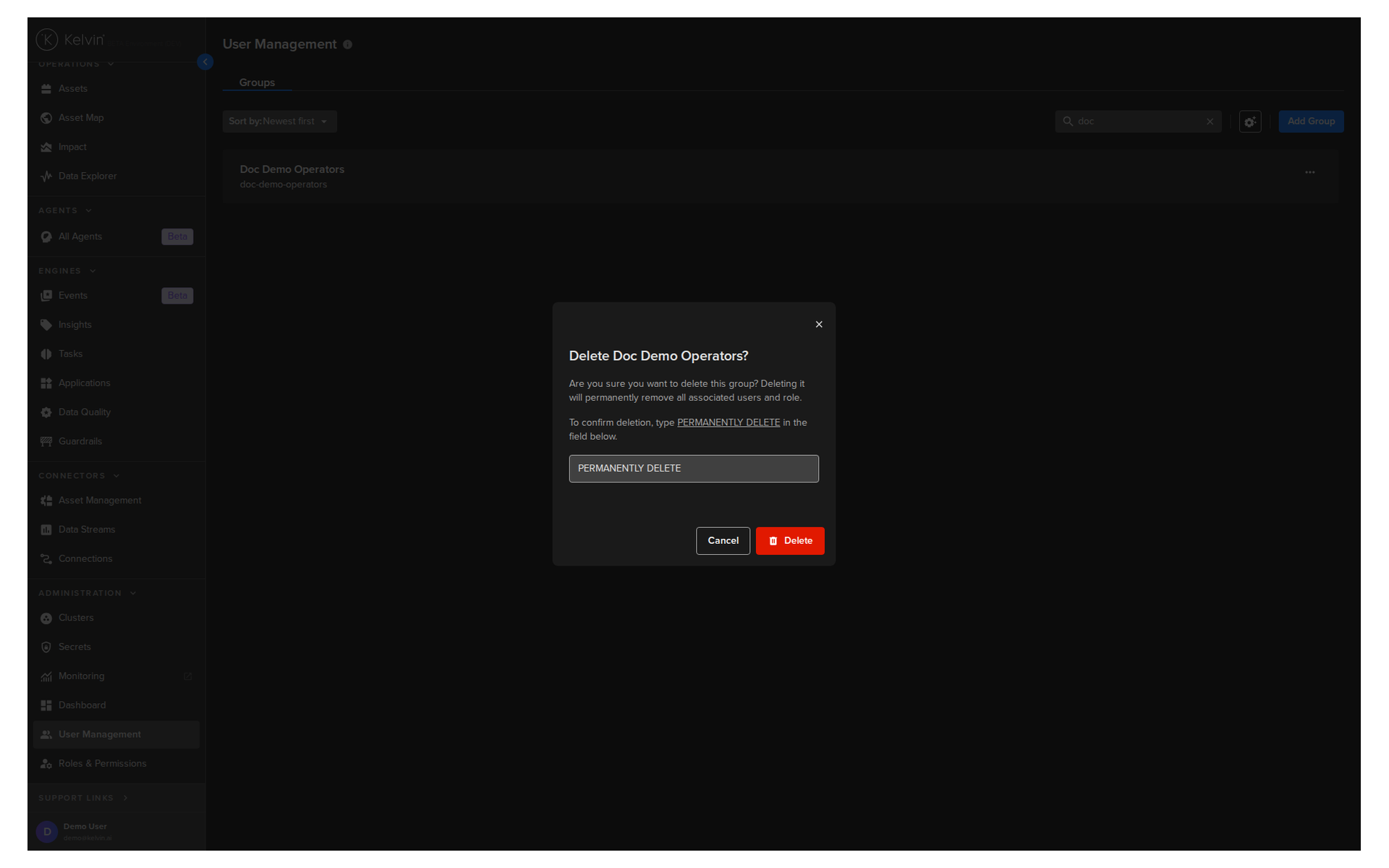Open Doc Demo Operators group row
This screenshot has height=868, width=1389.
pyautogui.click(x=780, y=176)
